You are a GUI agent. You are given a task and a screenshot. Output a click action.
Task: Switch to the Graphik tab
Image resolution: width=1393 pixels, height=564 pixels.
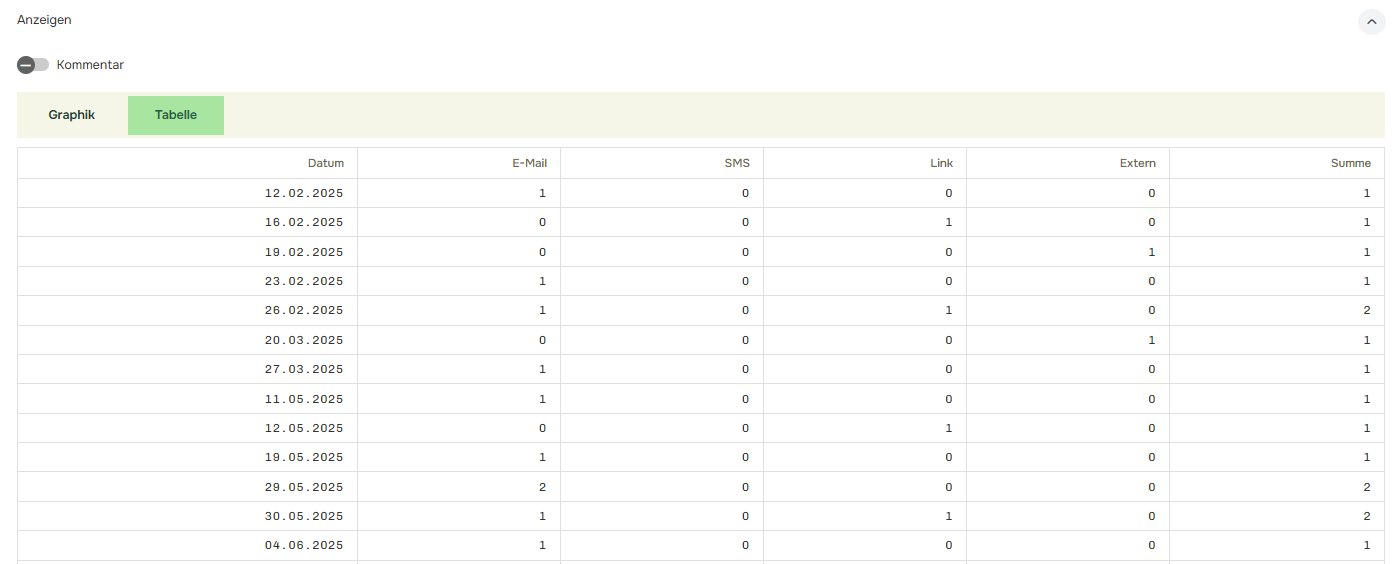pyautogui.click(x=72, y=115)
